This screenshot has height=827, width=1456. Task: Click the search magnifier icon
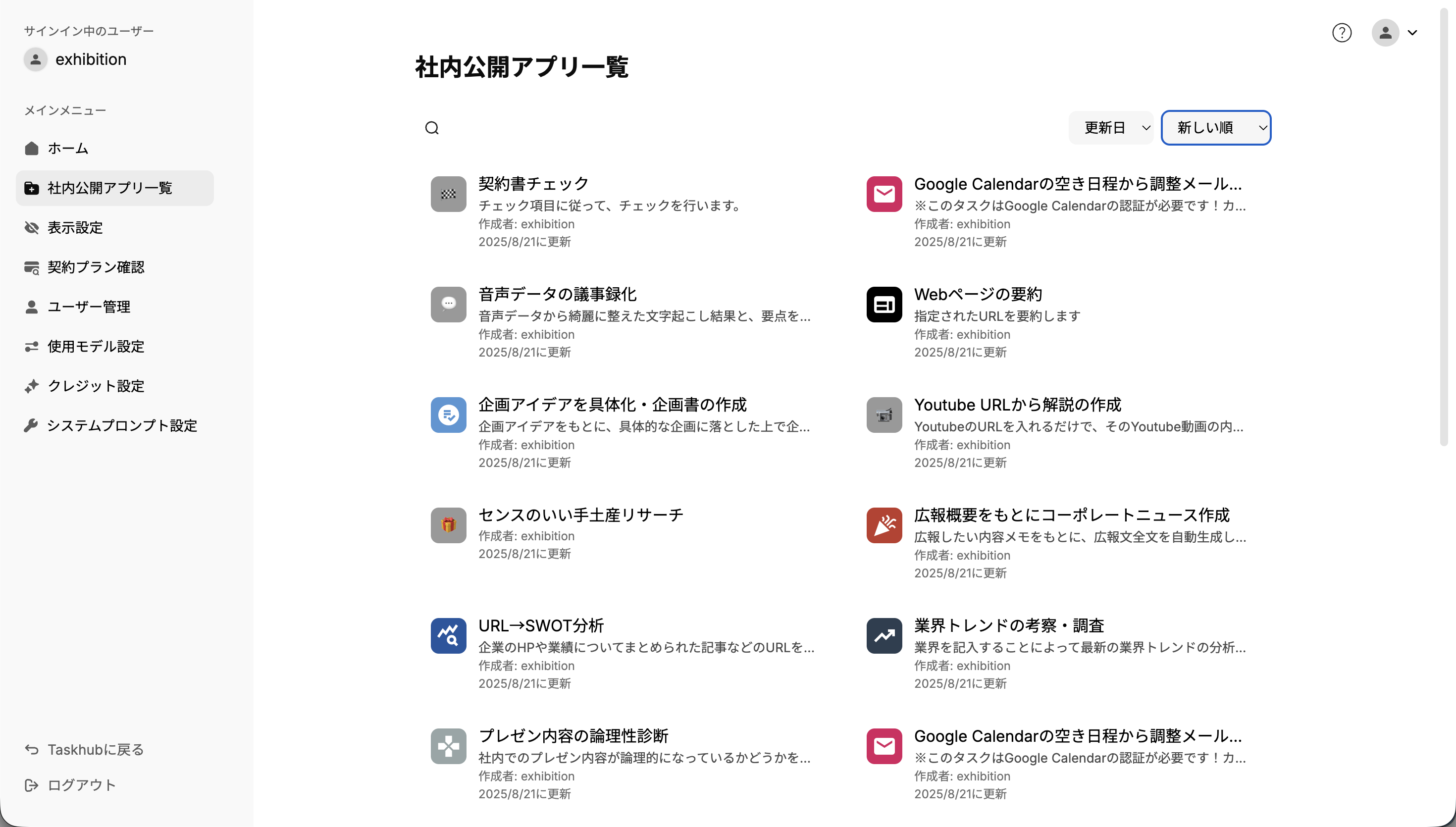click(432, 128)
